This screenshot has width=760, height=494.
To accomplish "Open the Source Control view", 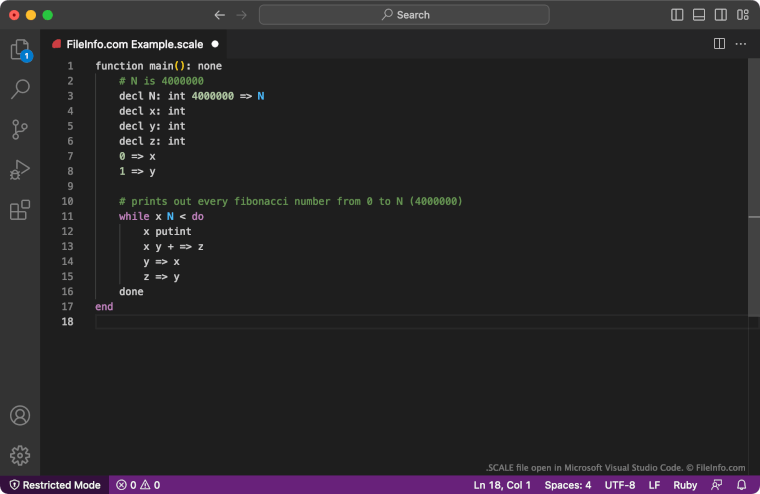I will click(x=19, y=130).
